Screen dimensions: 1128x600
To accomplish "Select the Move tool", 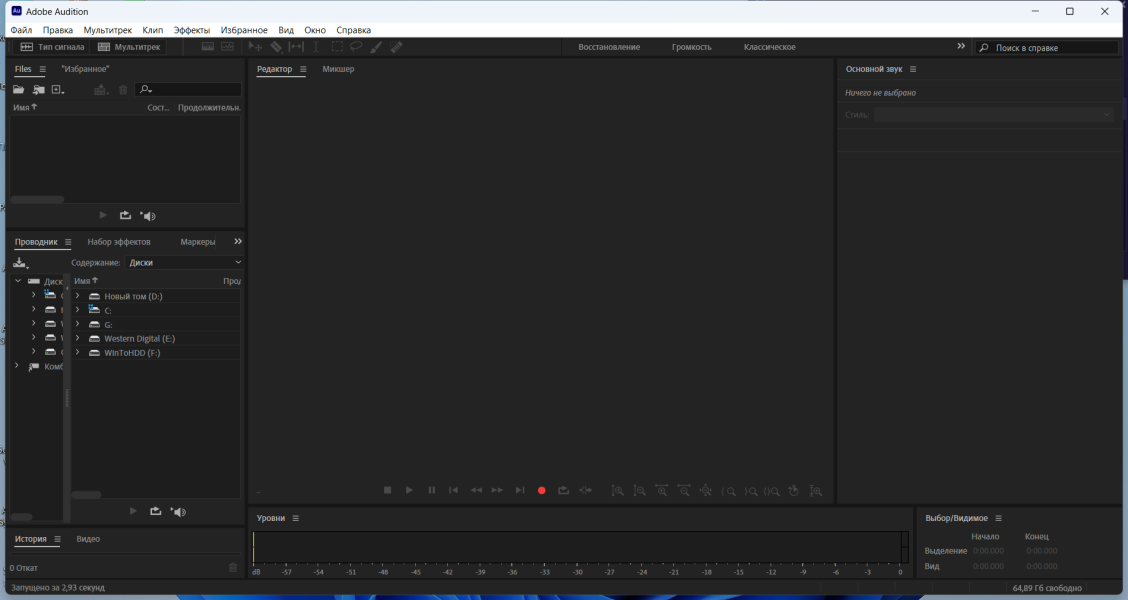I will (x=255, y=47).
